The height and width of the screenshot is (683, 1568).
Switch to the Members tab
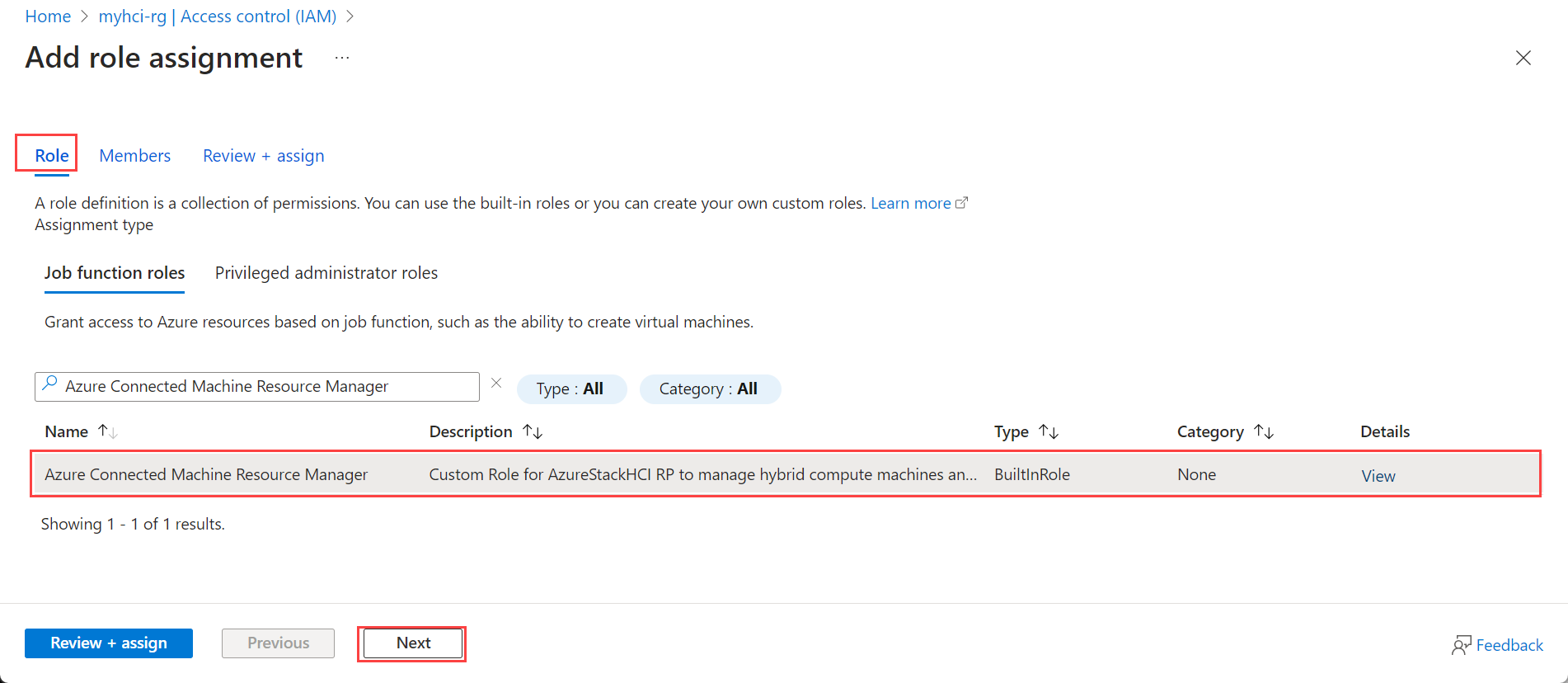(x=135, y=156)
